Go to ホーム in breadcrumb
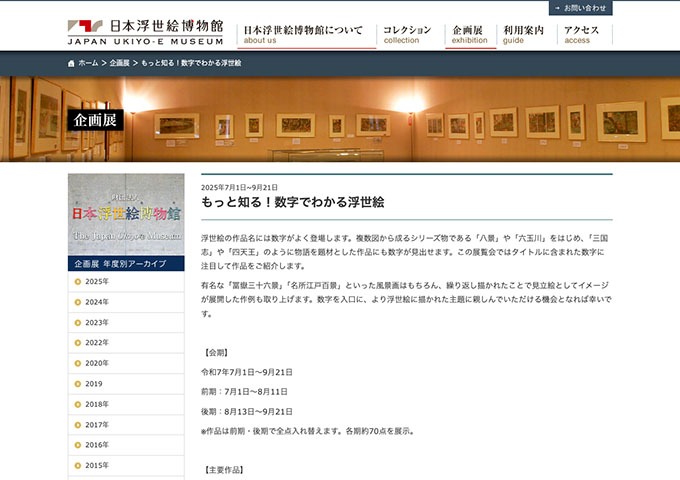680x480 pixels. [x=88, y=63]
